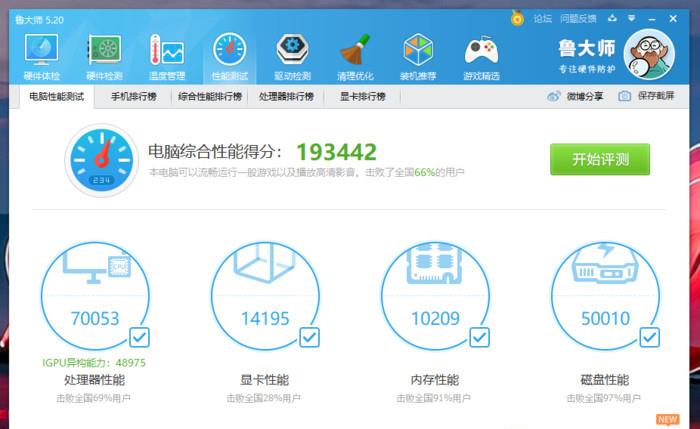This screenshot has height=429, width=700.
Task: Open 游戏精选 gamepad icon
Action: pyautogui.click(x=481, y=53)
